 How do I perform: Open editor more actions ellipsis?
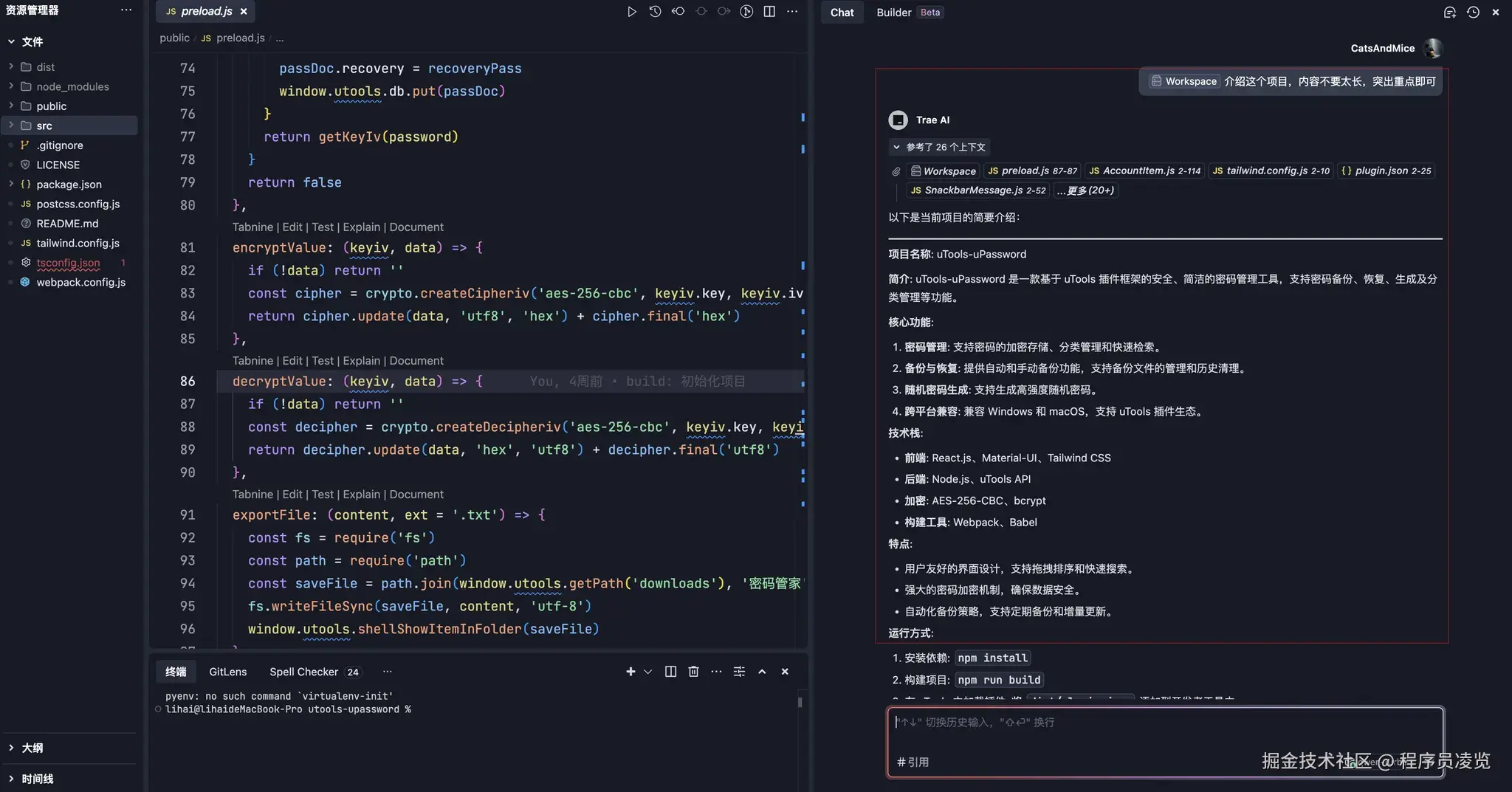pyautogui.click(x=792, y=12)
